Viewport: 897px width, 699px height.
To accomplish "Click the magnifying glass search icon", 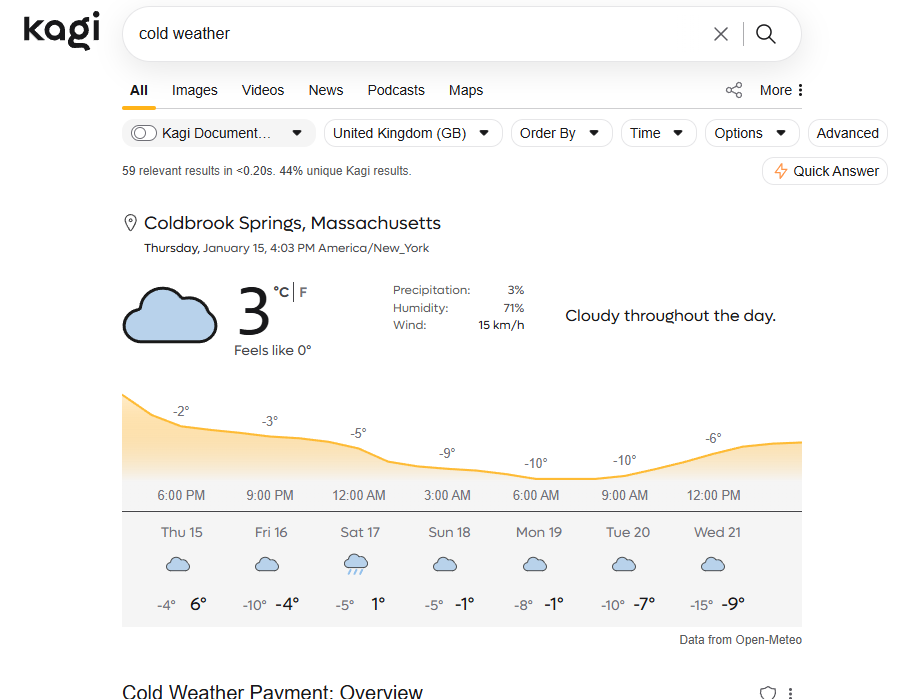I will coord(766,34).
